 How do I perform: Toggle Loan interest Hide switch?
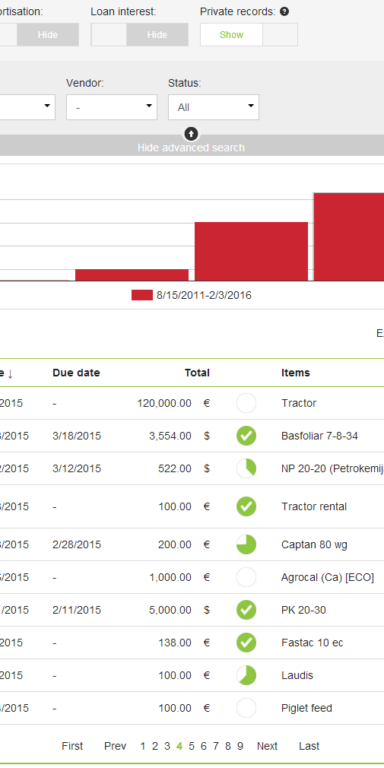pos(157,35)
